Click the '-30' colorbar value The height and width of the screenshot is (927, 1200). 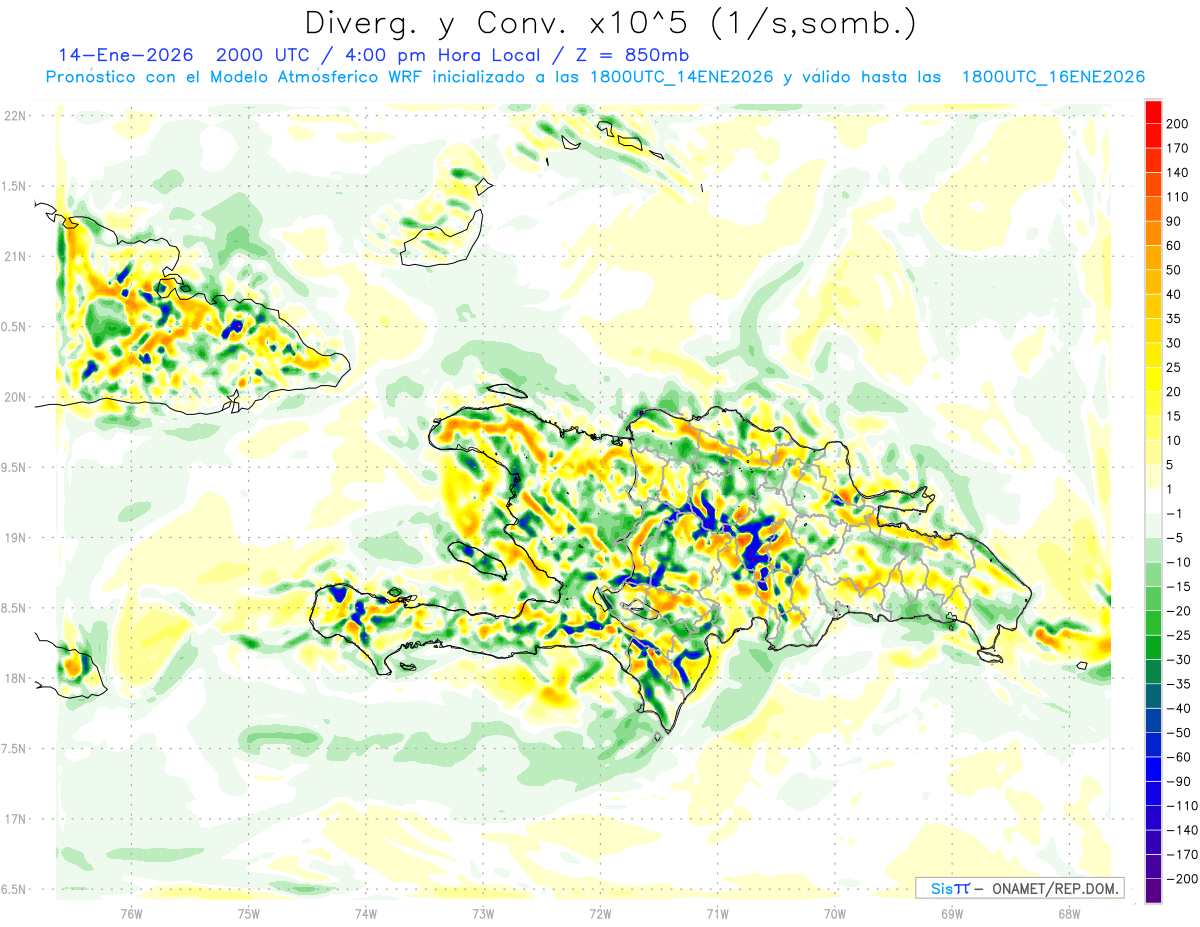[x=1180, y=659]
